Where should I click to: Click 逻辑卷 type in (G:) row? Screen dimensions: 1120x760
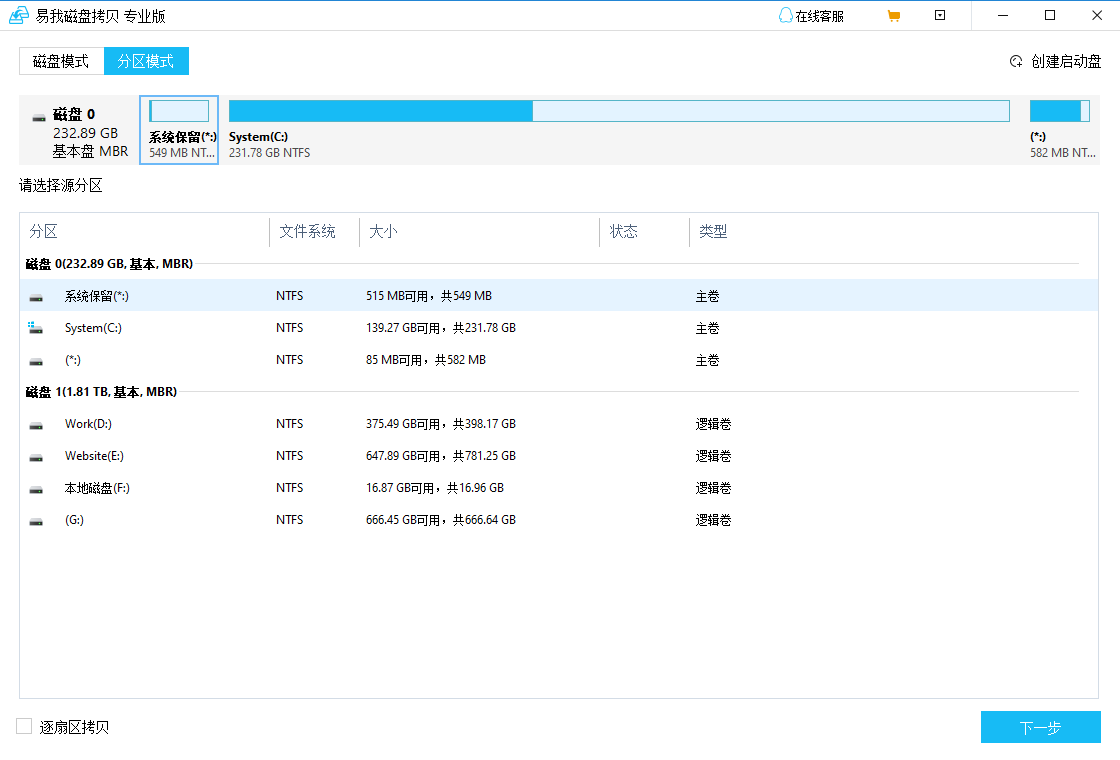(x=714, y=521)
